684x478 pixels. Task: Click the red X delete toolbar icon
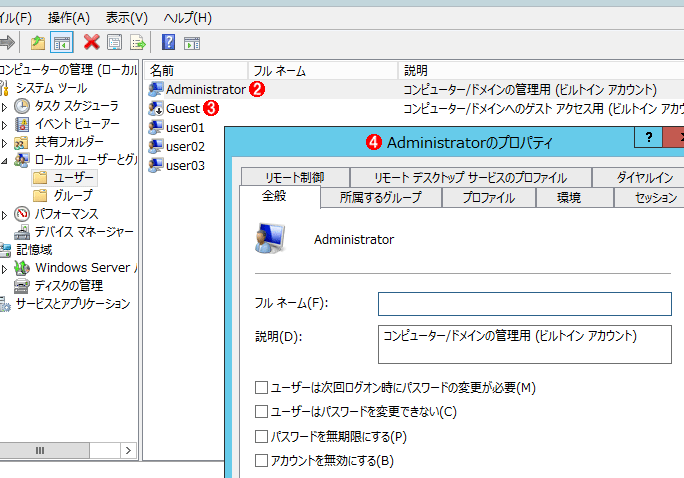click(x=92, y=42)
